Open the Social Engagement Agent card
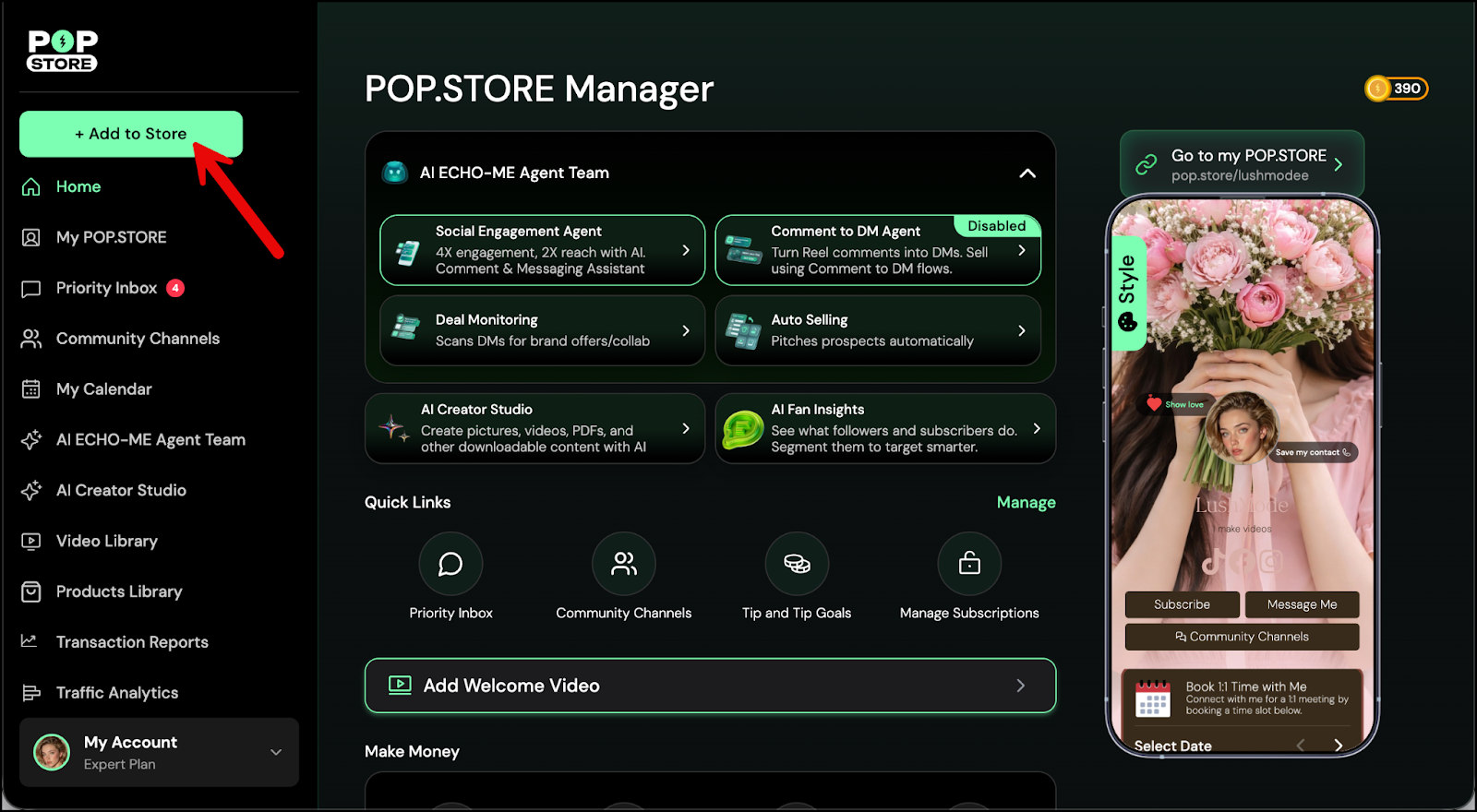 click(542, 251)
